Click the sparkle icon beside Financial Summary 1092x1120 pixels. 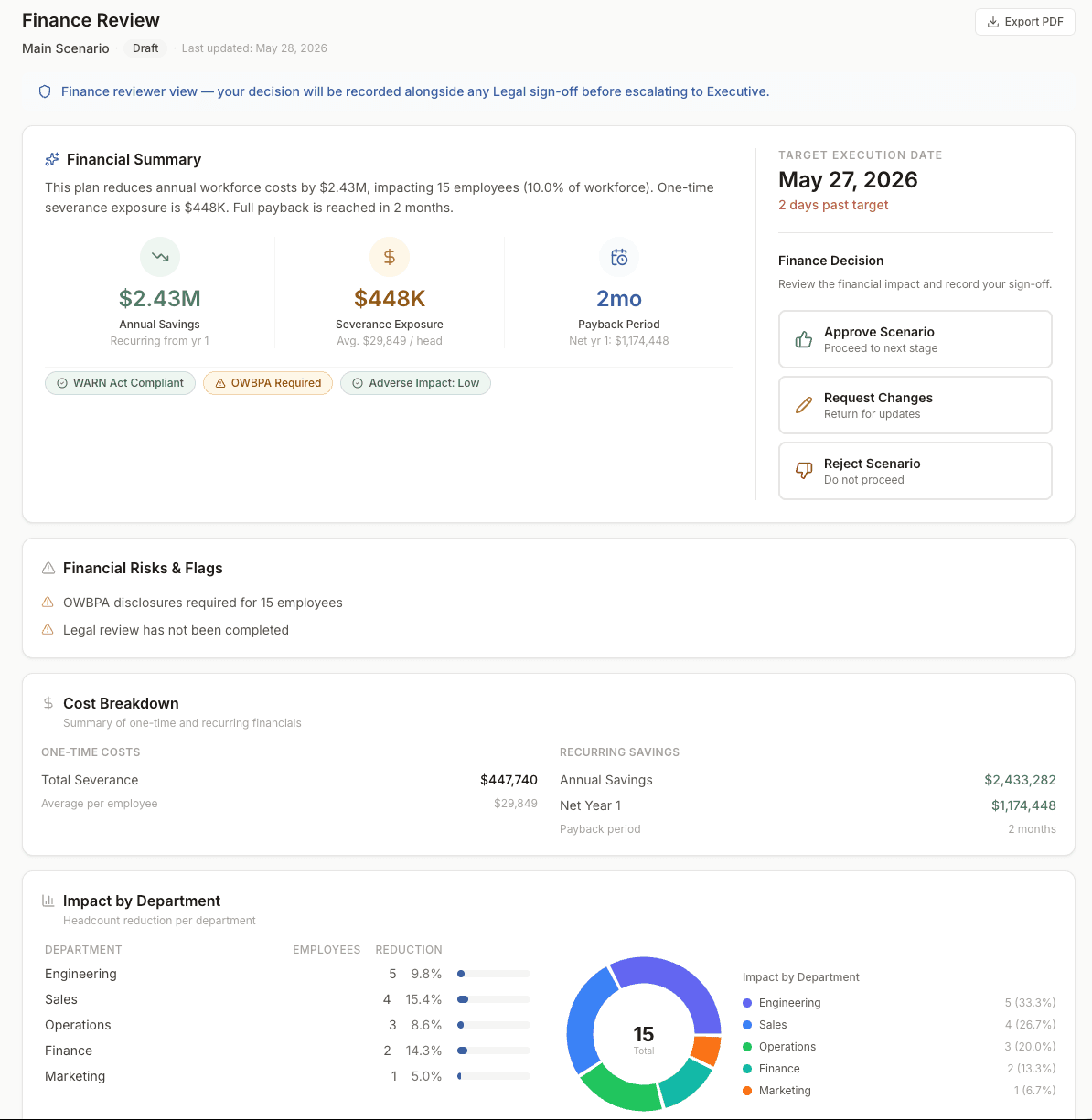pos(52,159)
